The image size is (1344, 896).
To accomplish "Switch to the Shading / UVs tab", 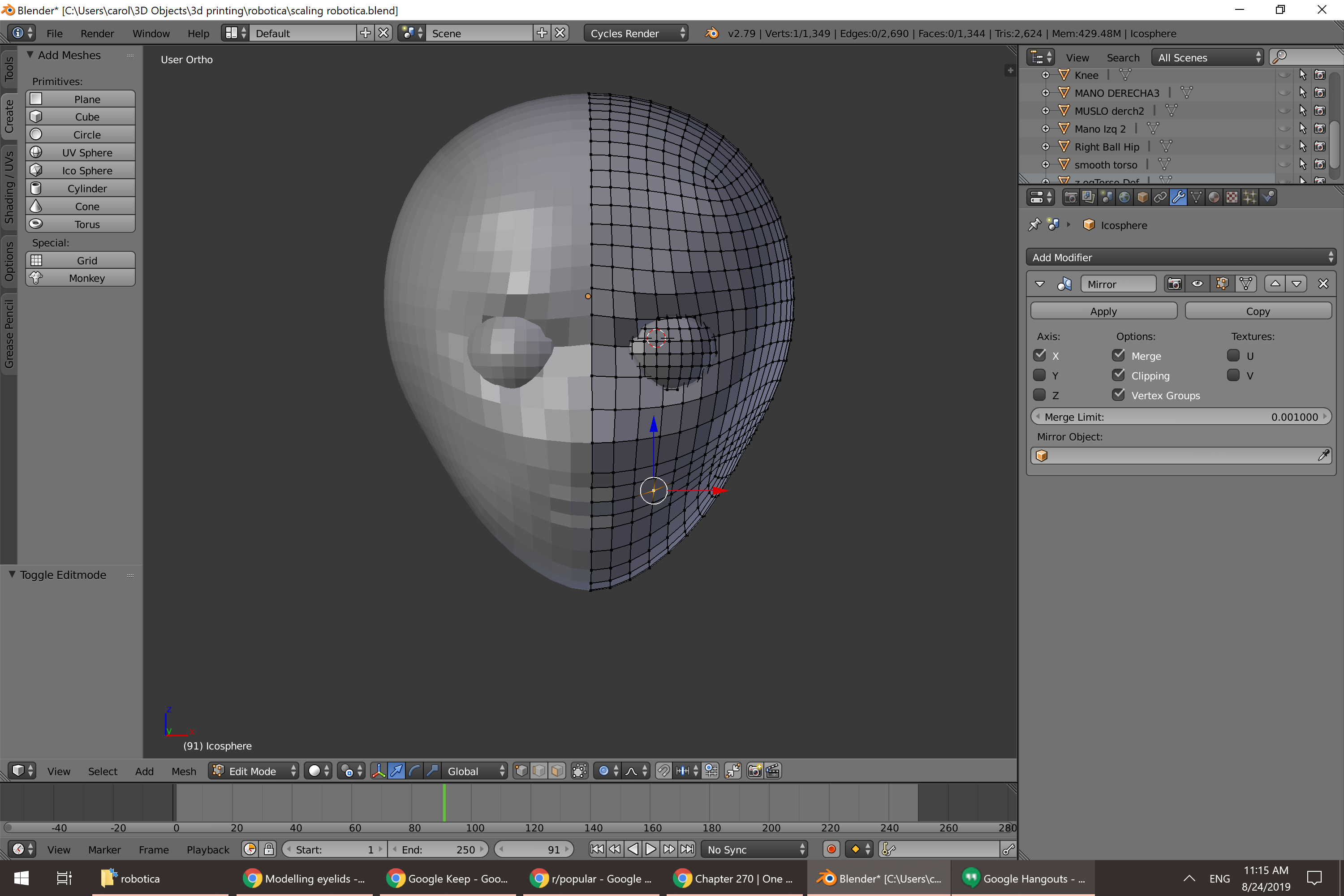I will coord(9,187).
